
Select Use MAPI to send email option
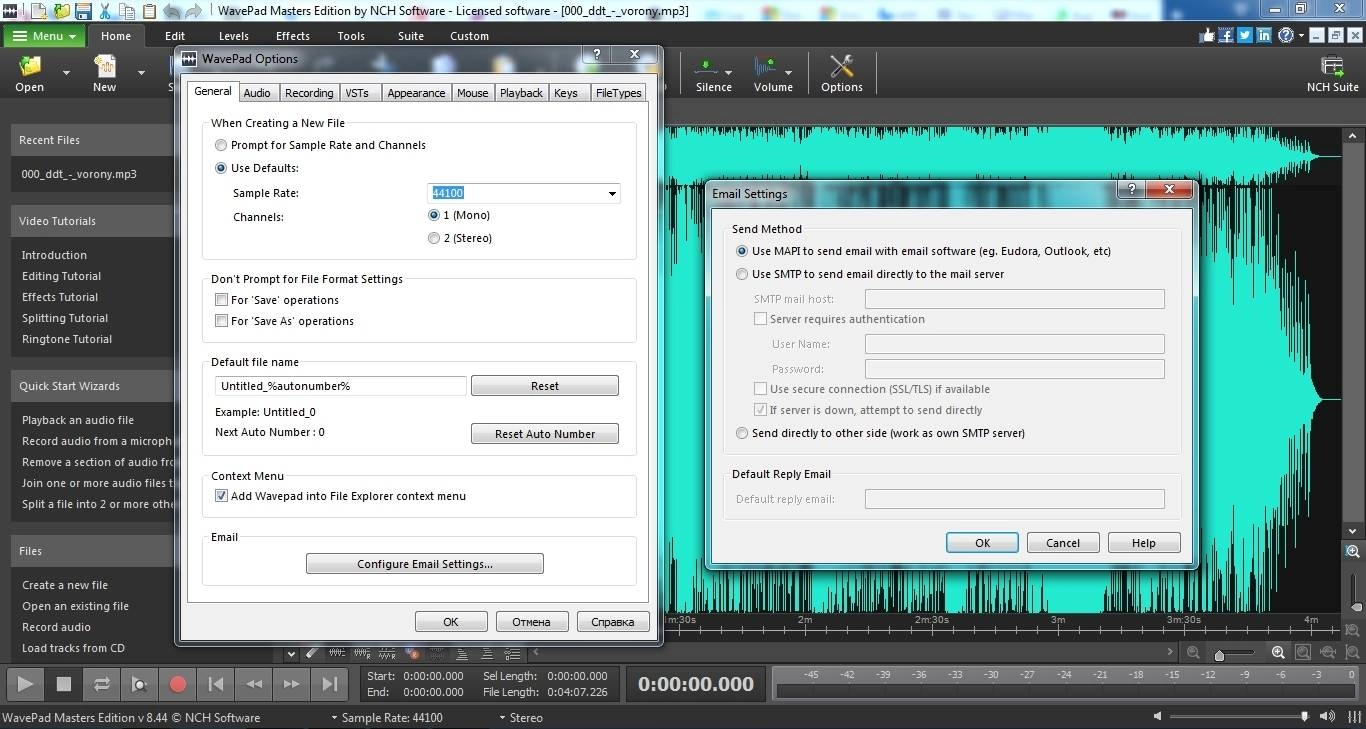click(742, 251)
